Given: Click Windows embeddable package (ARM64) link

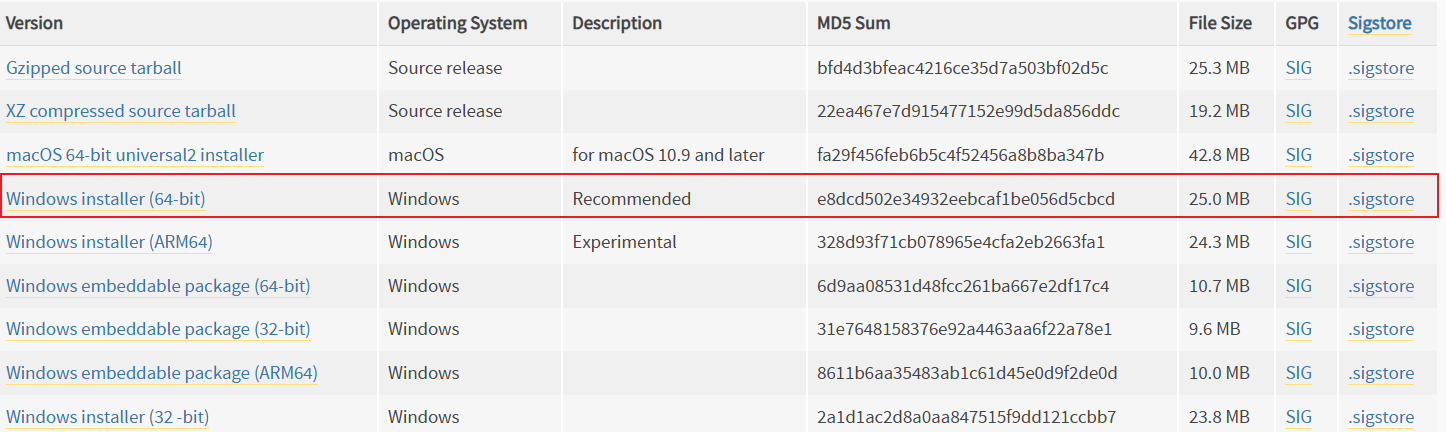Looking at the screenshot, I should pyautogui.click(x=162, y=373).
